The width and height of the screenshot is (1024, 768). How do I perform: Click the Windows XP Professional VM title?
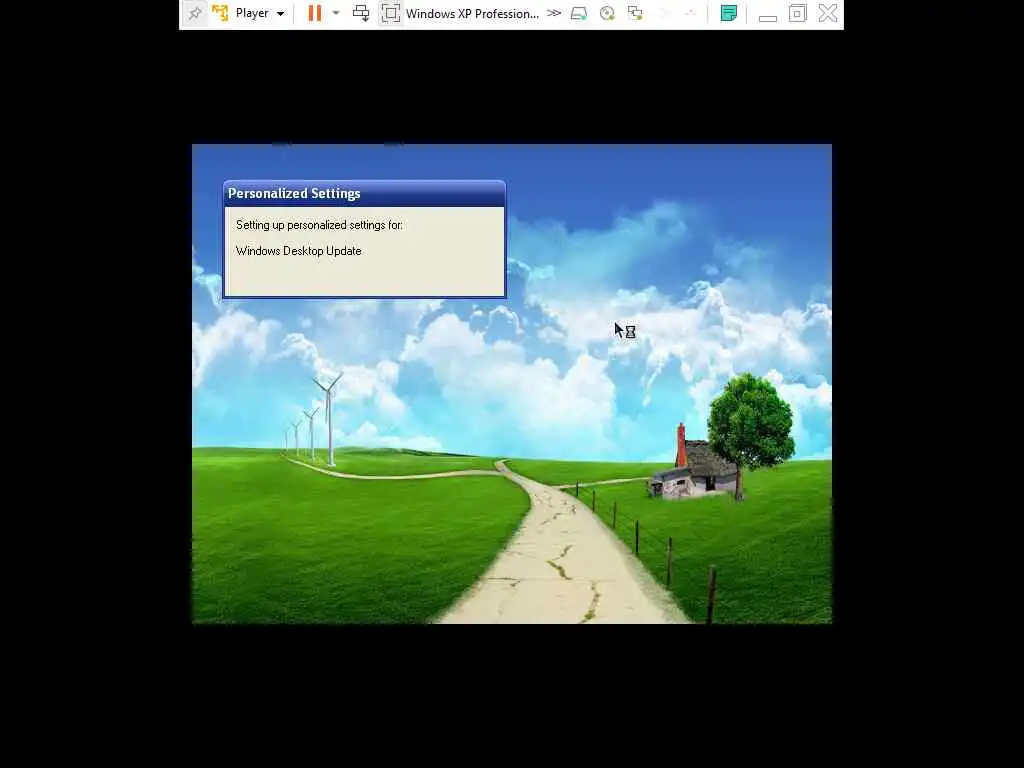(x=472, y=14)
